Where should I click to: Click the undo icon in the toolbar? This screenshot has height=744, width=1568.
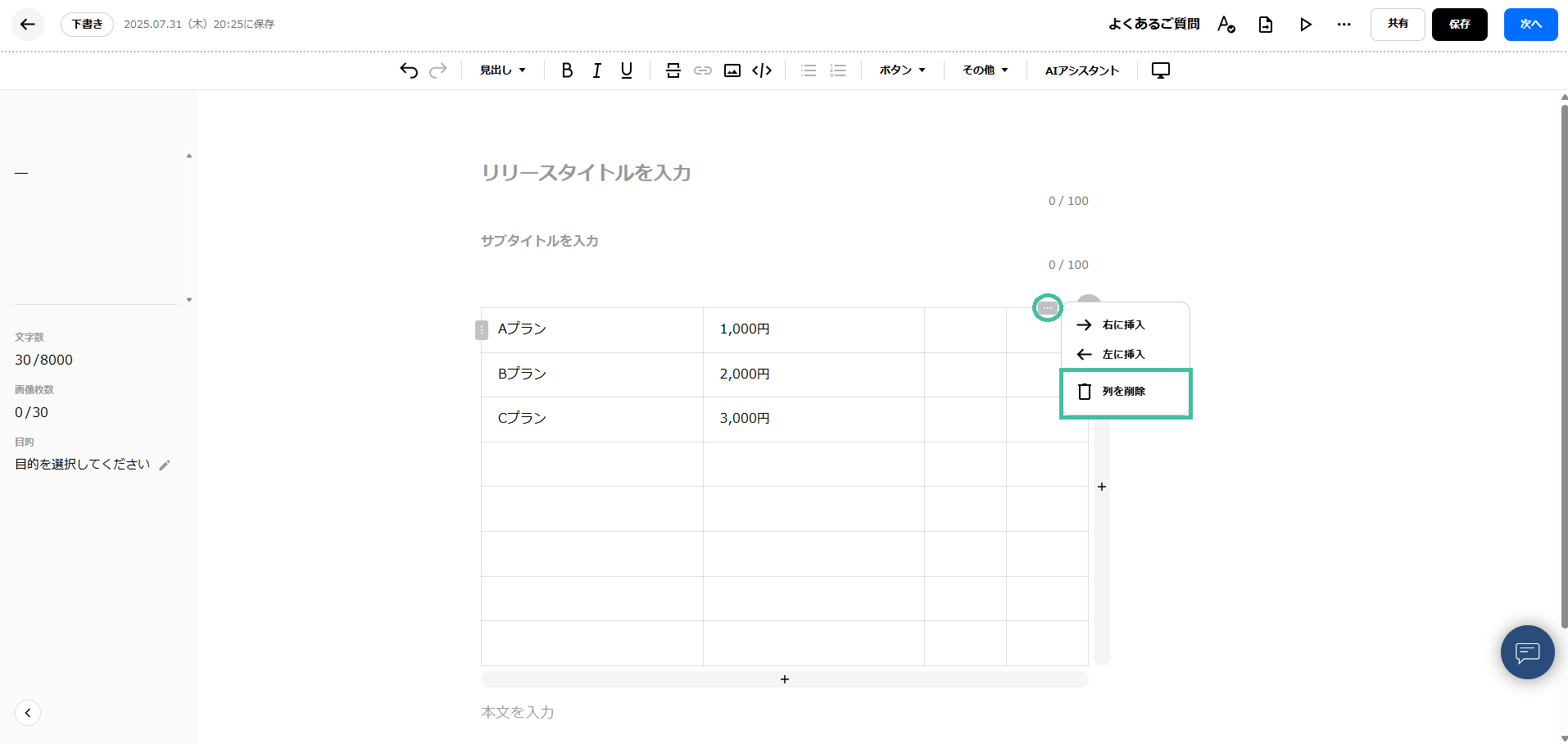coord(408,70)
